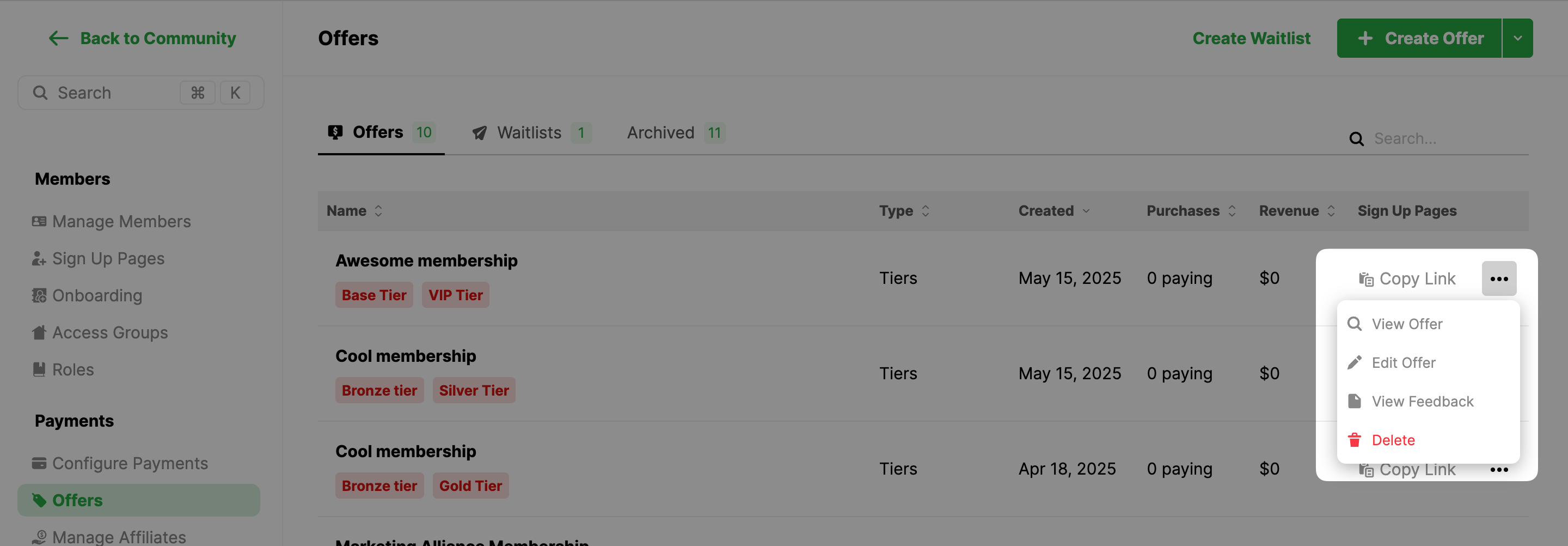Click the Configure Payments card icon
Viewport: 1568px width, 546px height.
(x=39, y=463)
